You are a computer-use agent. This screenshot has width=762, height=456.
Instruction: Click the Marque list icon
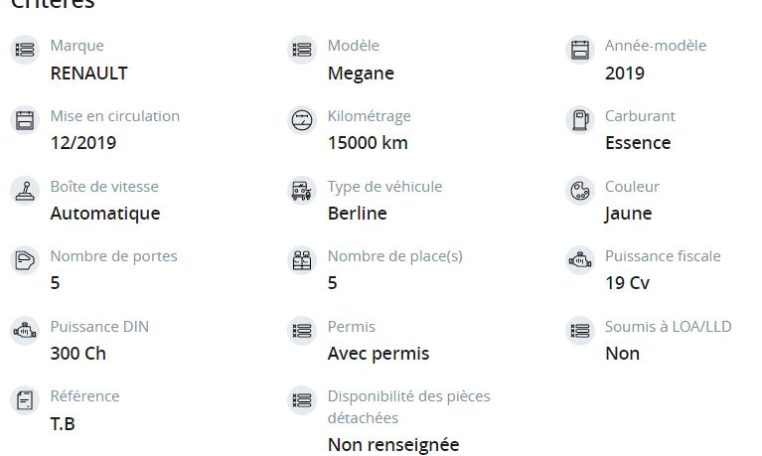tap(25, 50)
